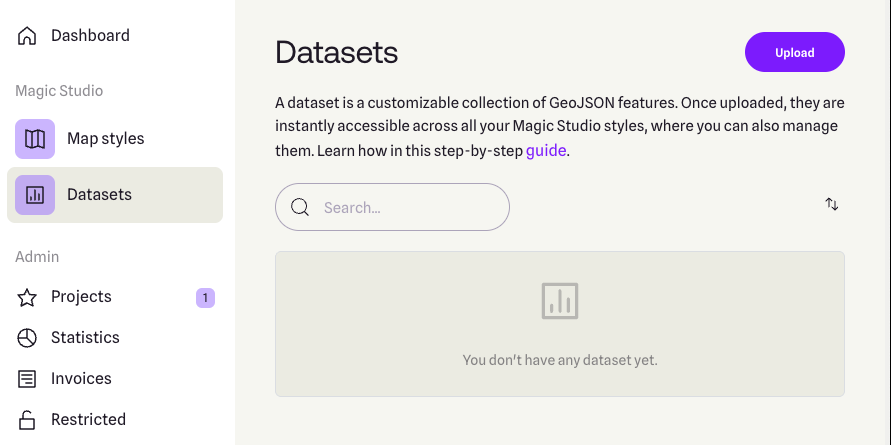Screen dimensions: 891x445
Task: Click the Map styles map icon
Action: pos(35,139)
